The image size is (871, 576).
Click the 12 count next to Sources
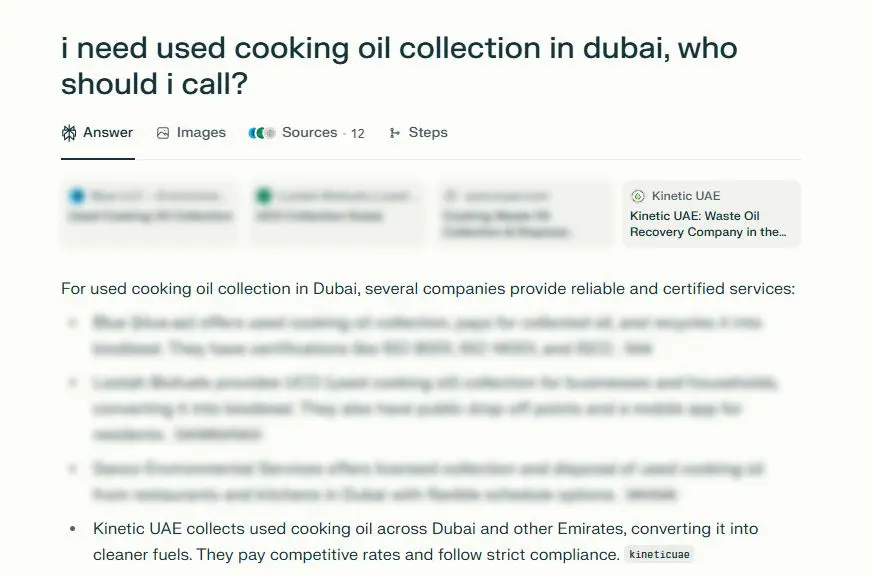pos(358,132)
